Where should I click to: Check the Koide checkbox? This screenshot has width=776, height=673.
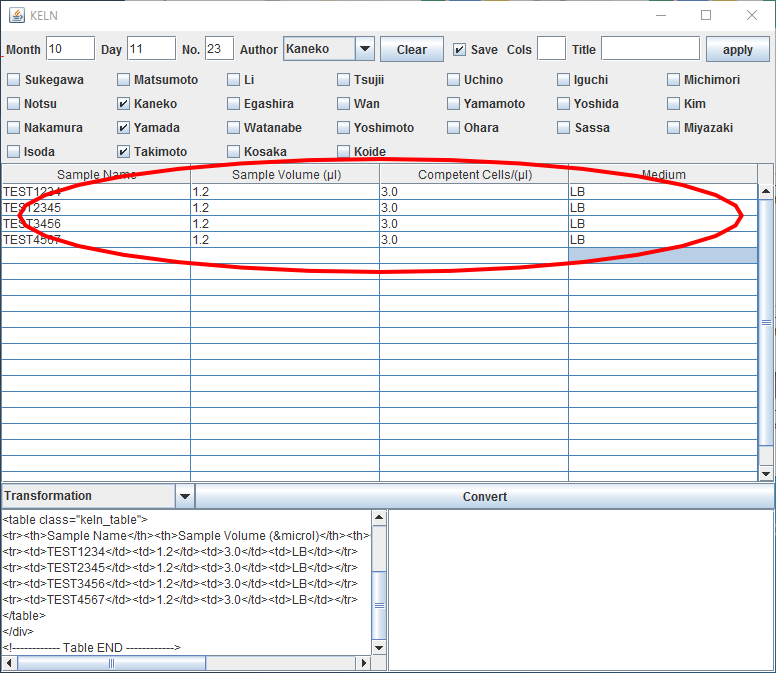[x=343, y=151]
